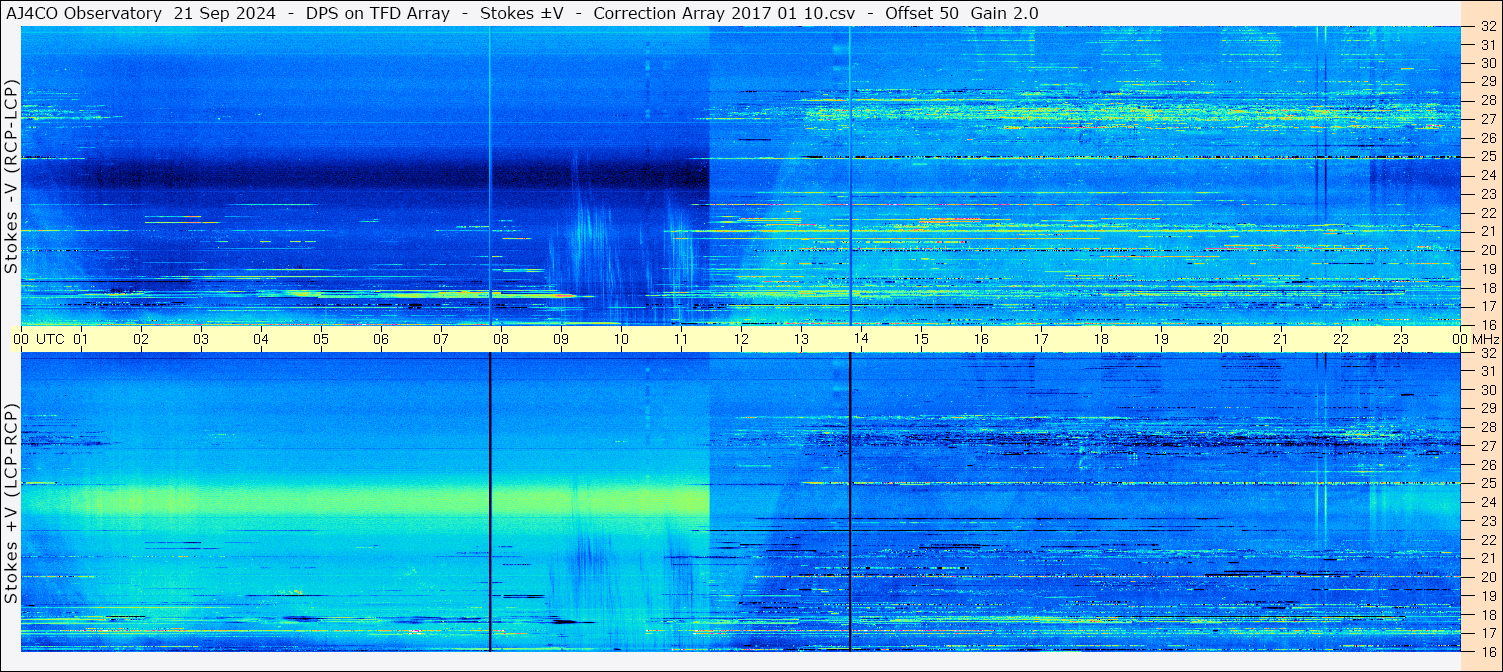Pick the 06 hour tick on time axis
This screenshot has width=1503, height=672.
(x=381, y=339)
